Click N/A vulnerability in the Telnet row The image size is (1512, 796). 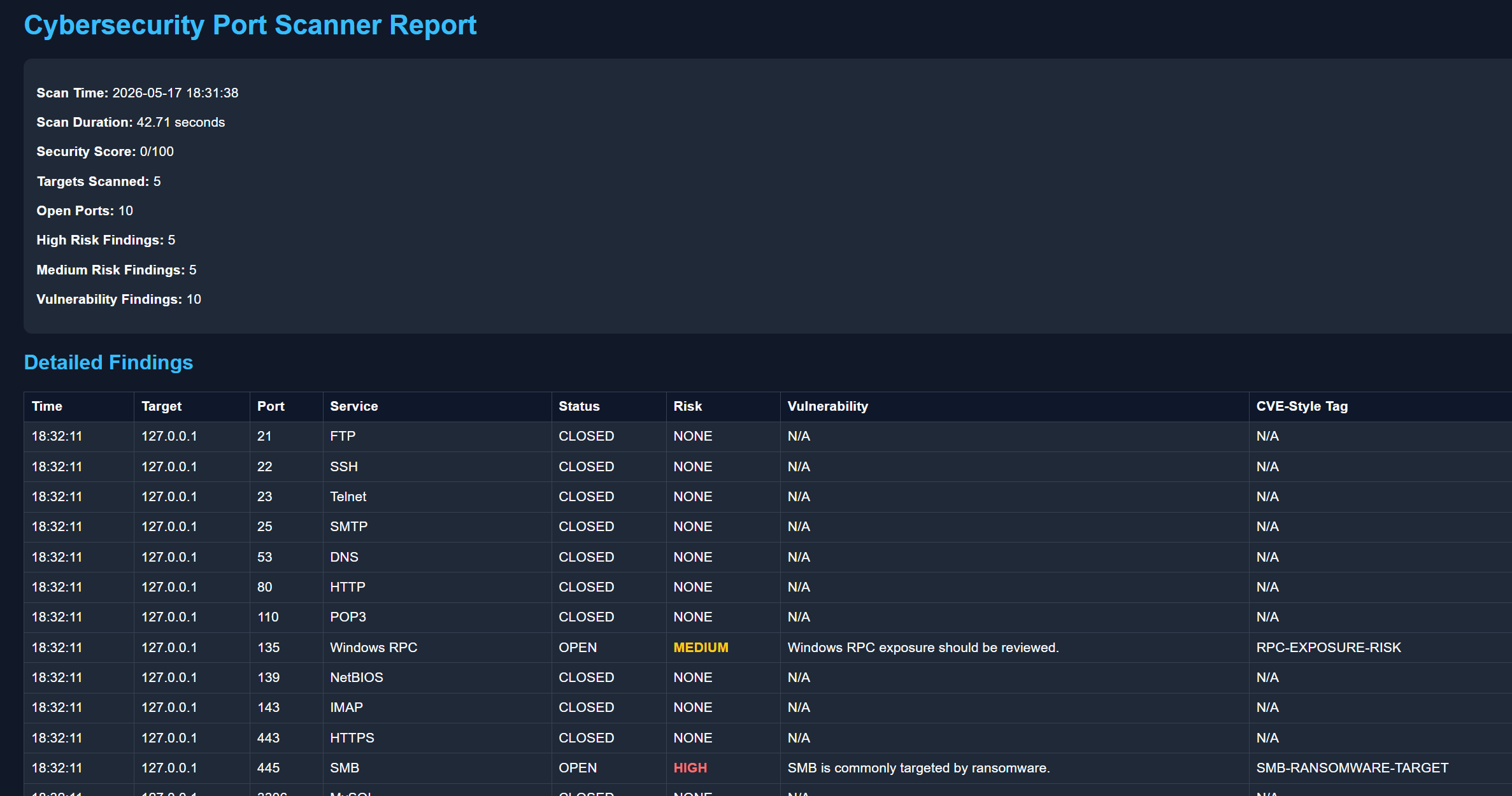[x=799, y=497]
